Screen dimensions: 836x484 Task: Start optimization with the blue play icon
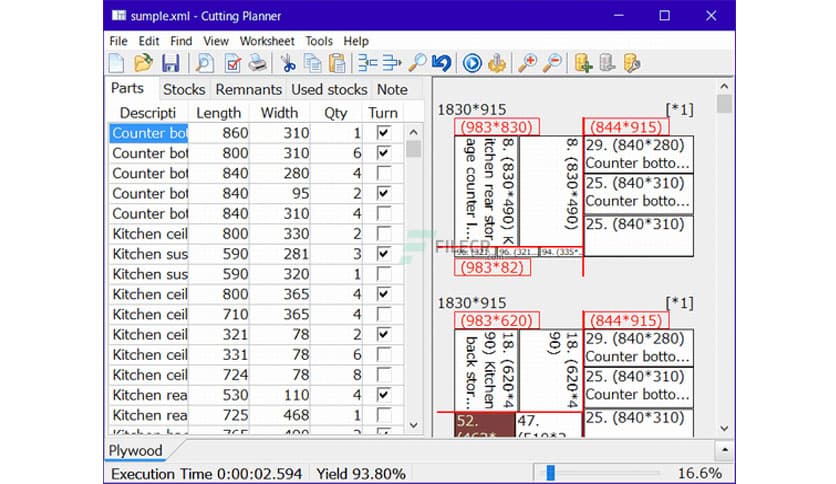[x=472, y=63]
